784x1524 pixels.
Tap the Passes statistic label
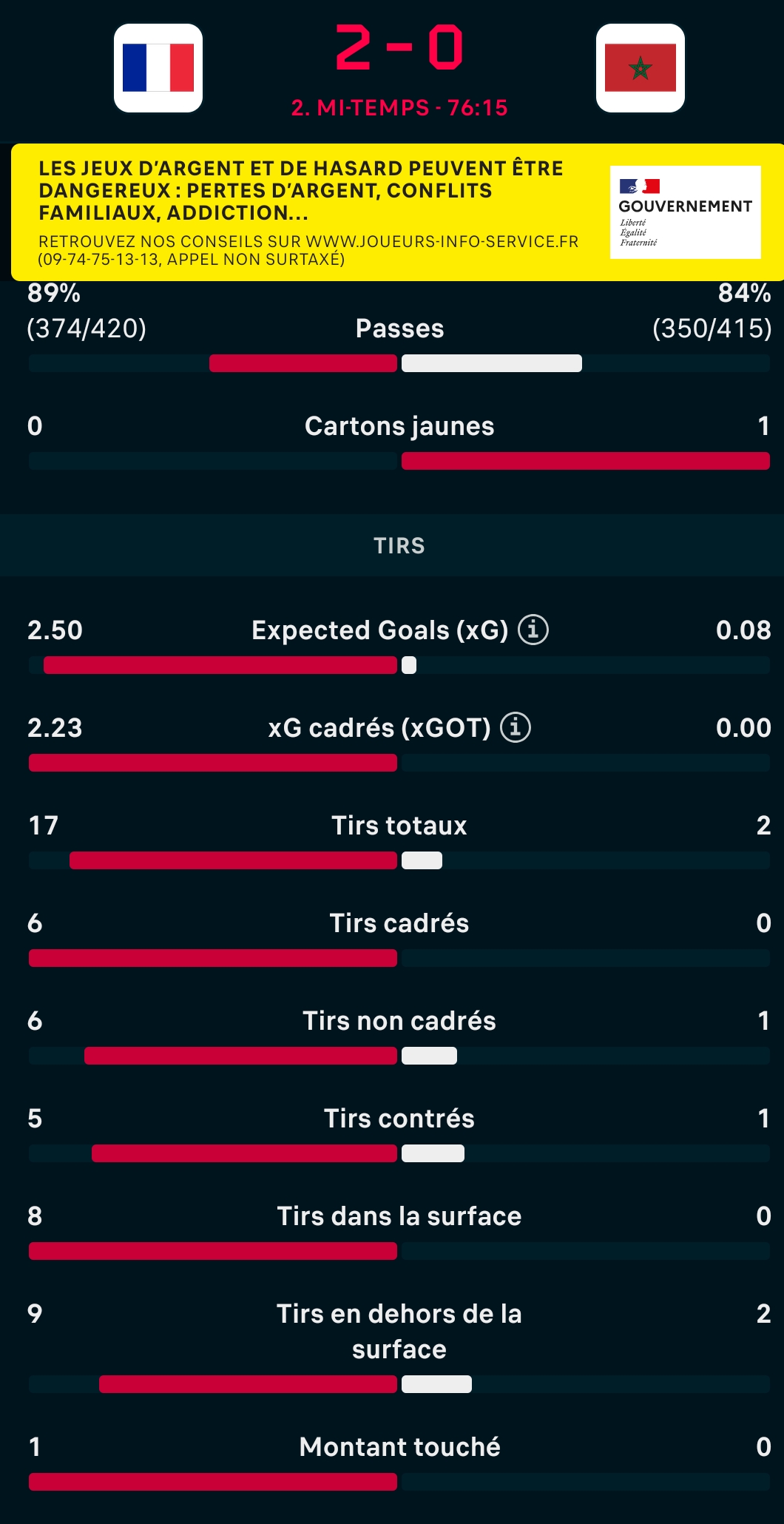coord(399,328)
